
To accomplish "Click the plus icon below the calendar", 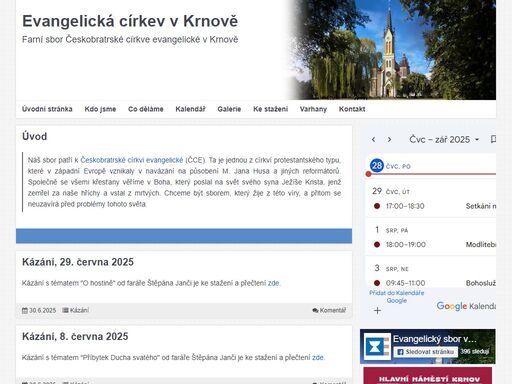I will click(377, 311).
